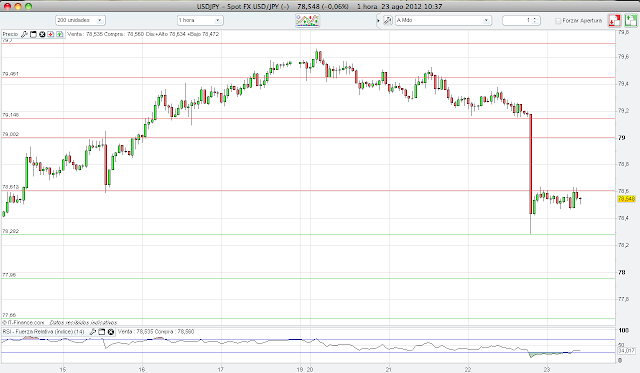Close the window using the red button
This screenshot has width=640, height=373.
point(7,6)
